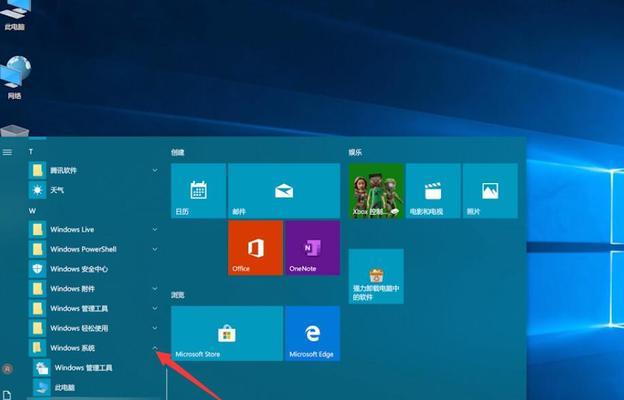The height and width of the screenshot is (400, 624).
Task: Open the Xbox console companion tile
Action: click(x=376, y=191)
